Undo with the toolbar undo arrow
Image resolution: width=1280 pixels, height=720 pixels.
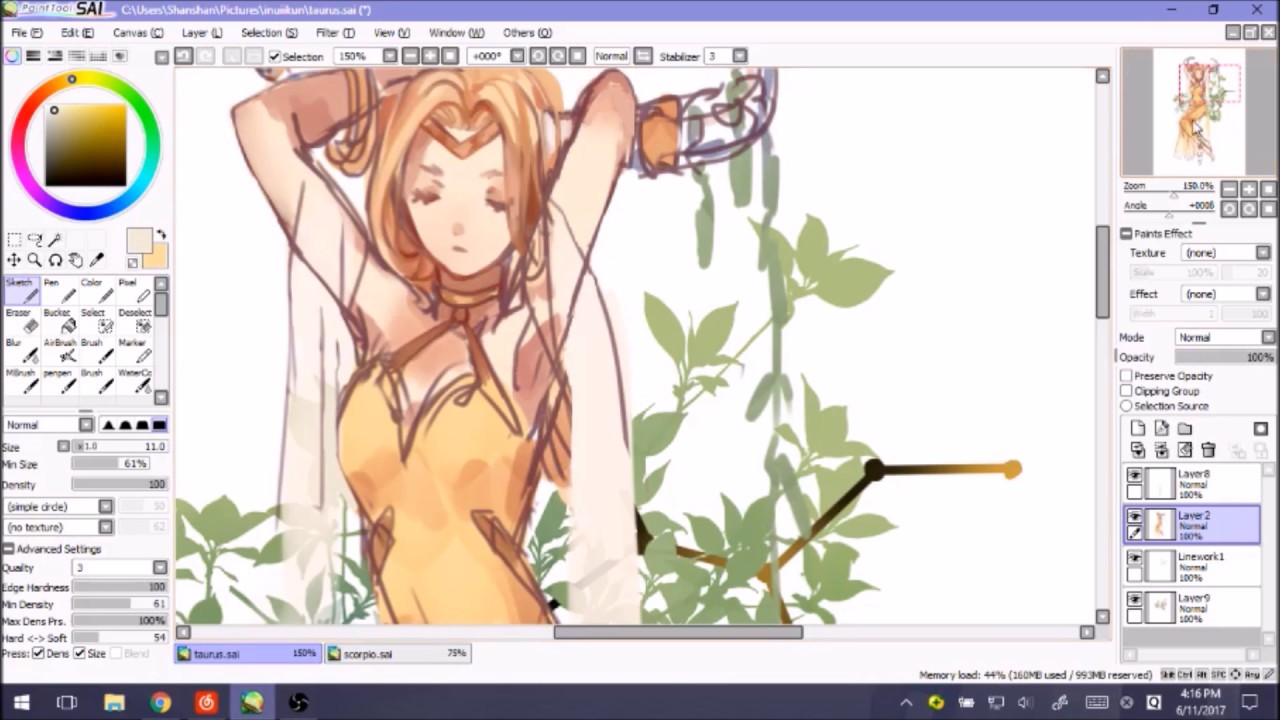[x=184, y=56]
